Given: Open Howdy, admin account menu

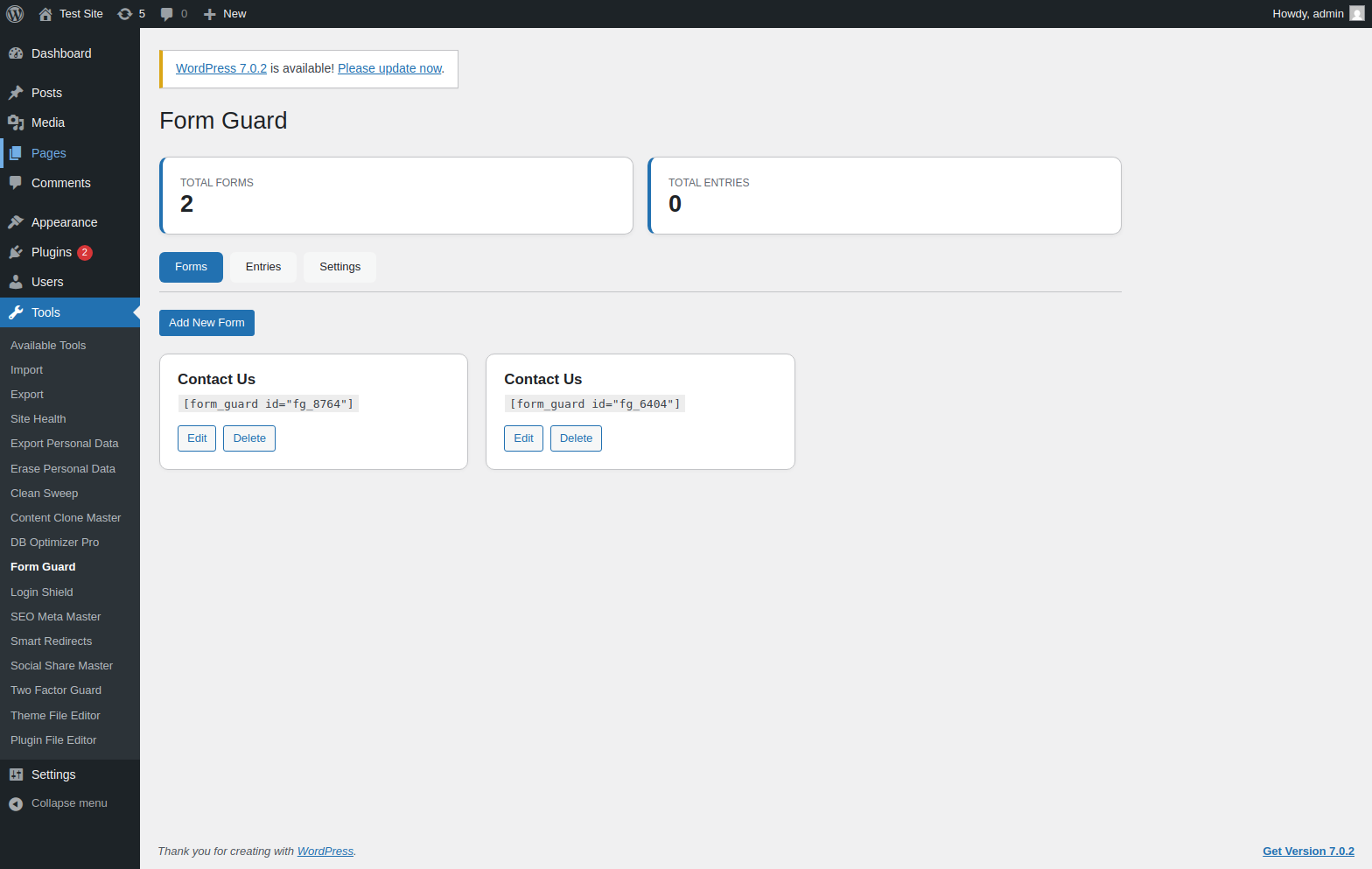Looking at the screenshot, I should point(1318,14).
